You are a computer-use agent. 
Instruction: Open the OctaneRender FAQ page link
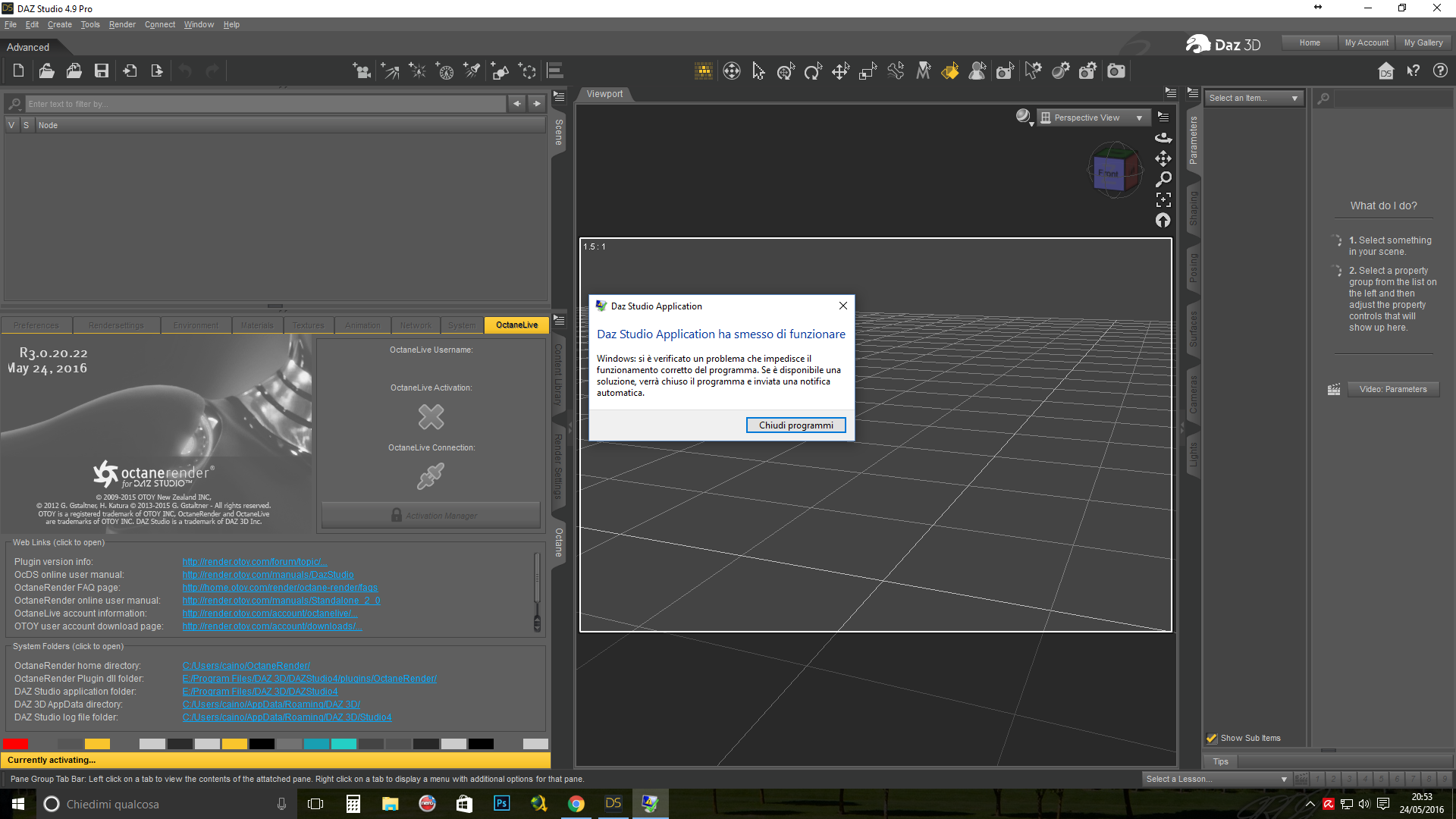tap(280, 588)
